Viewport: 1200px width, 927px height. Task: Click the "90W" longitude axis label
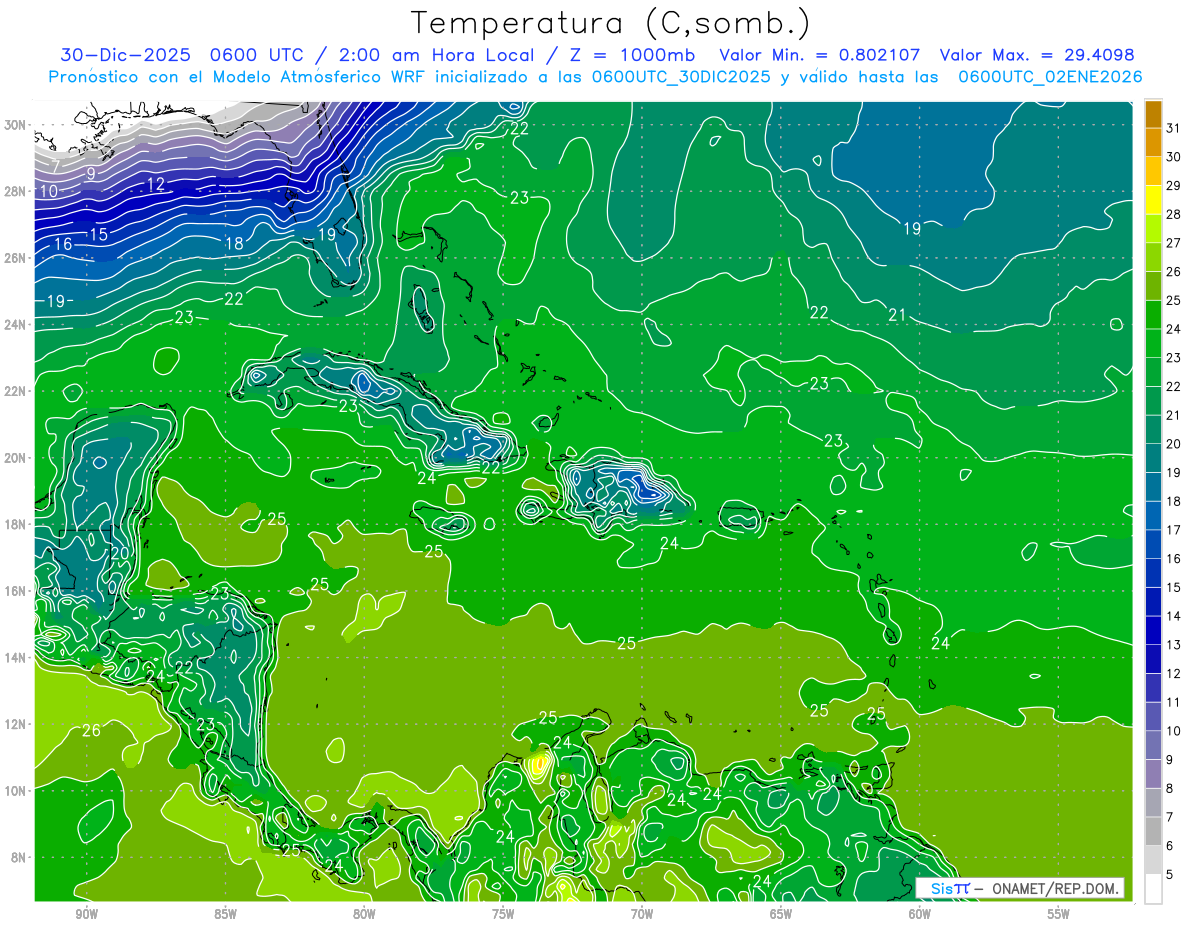point(87,914)
